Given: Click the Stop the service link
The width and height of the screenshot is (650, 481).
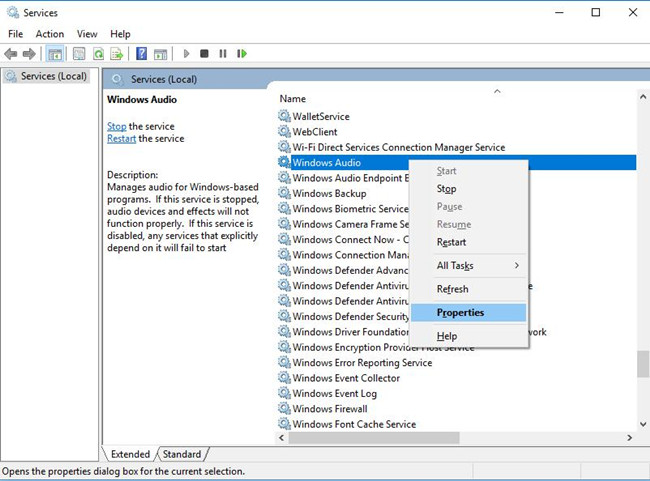Looking at the screenshot, I should click(x=116, y=126).
